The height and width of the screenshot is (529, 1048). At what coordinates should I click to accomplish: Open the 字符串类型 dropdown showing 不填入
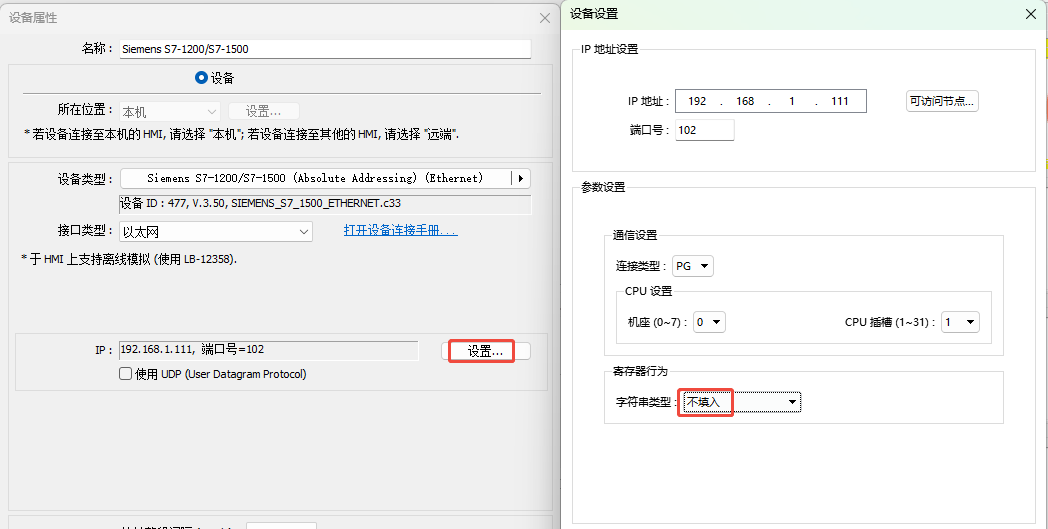pyautogui.click(x=741, y=402)
